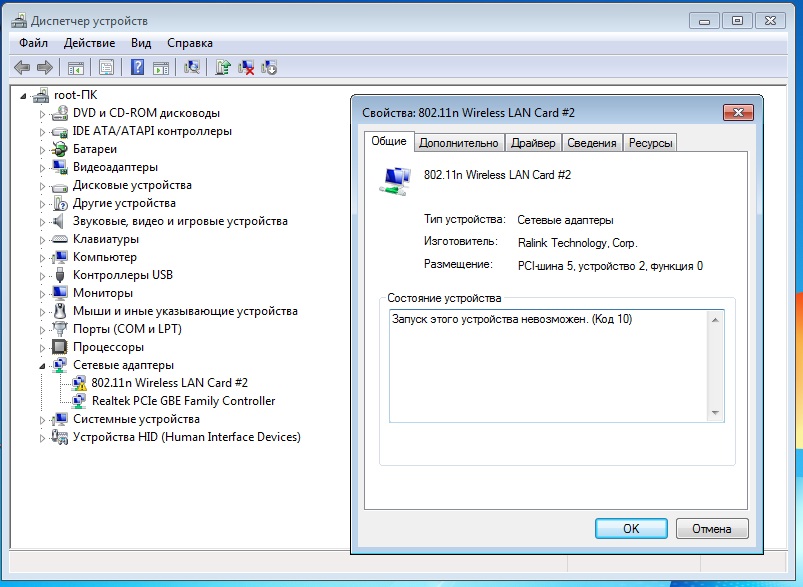Click the Back arrow in the toolbar
803x587 pixels.
[22, 68]
